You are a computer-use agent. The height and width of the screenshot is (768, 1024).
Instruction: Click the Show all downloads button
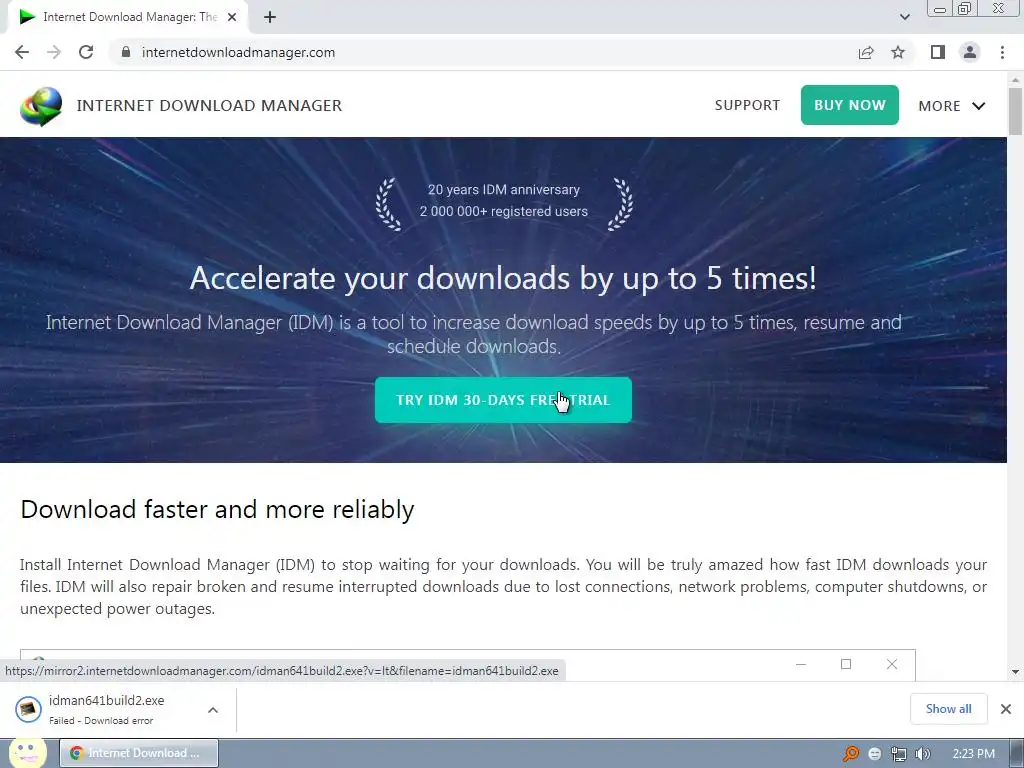[948, 709]
